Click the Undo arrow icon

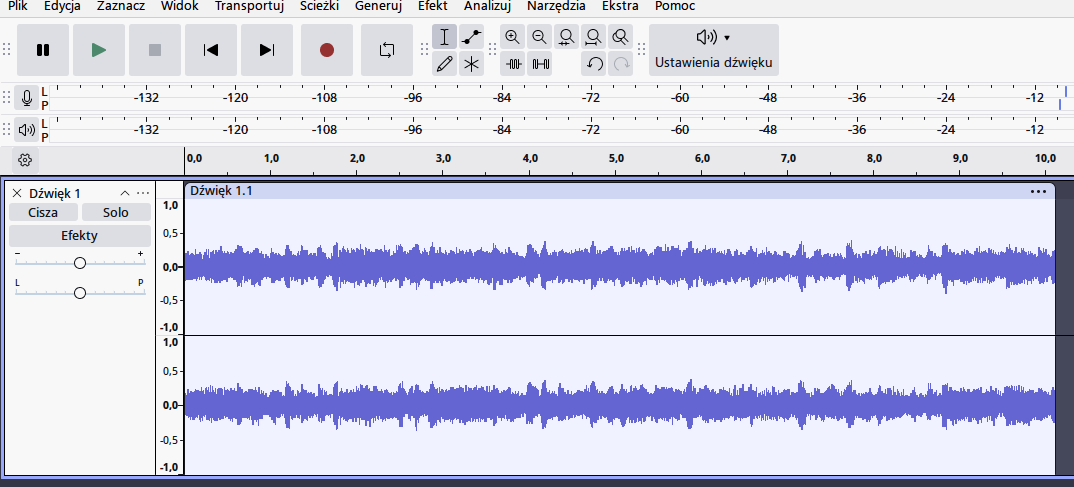tap(594, 64)
